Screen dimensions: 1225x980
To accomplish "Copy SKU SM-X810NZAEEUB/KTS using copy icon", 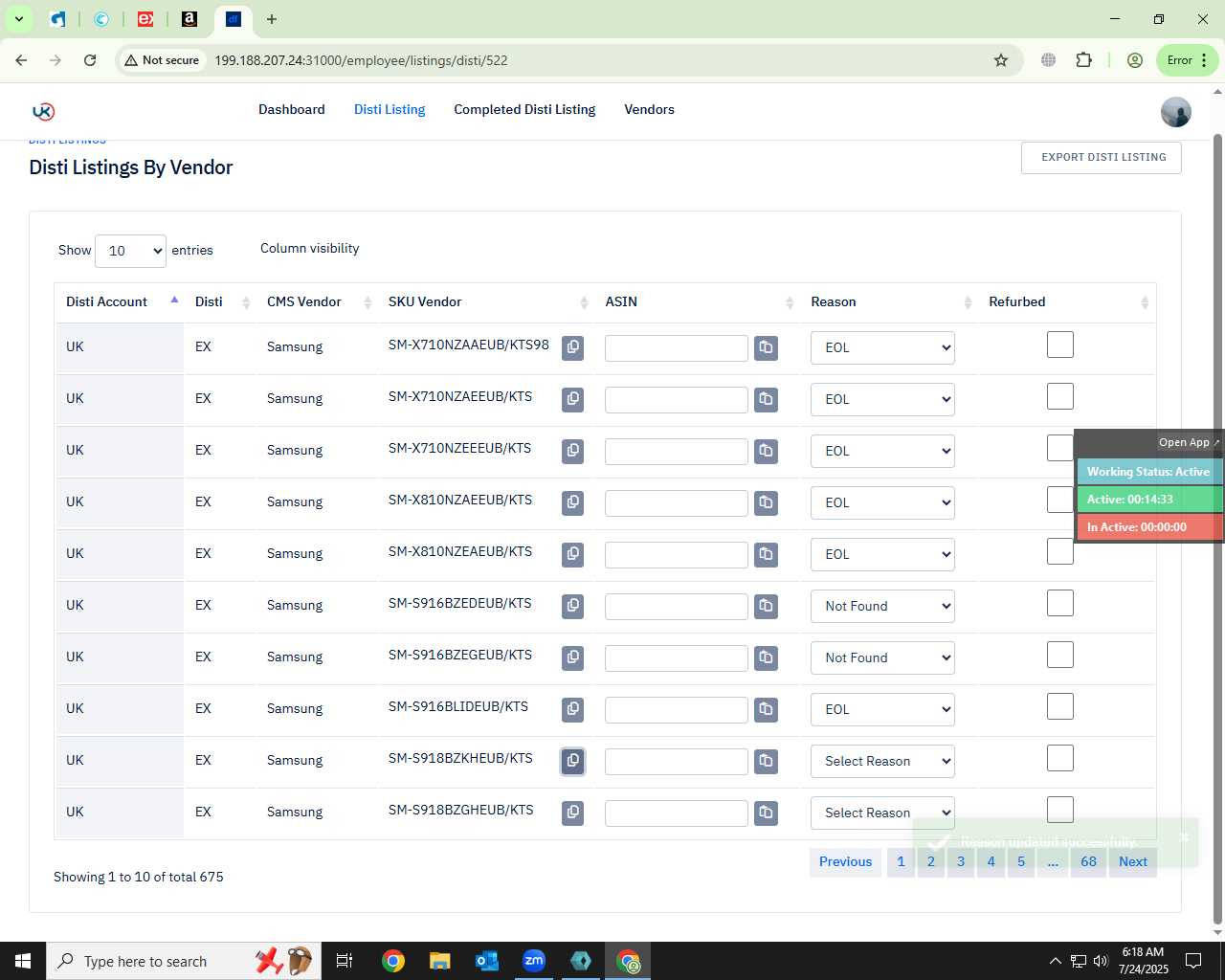I will coord(572,502).
